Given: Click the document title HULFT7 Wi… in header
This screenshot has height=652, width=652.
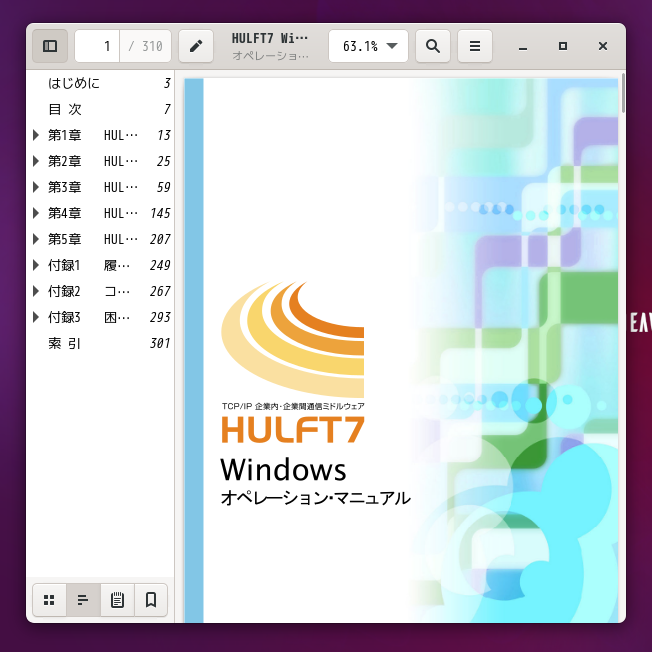Looking at the screenshot, I should pyautogui.click(x=270, y=38).
